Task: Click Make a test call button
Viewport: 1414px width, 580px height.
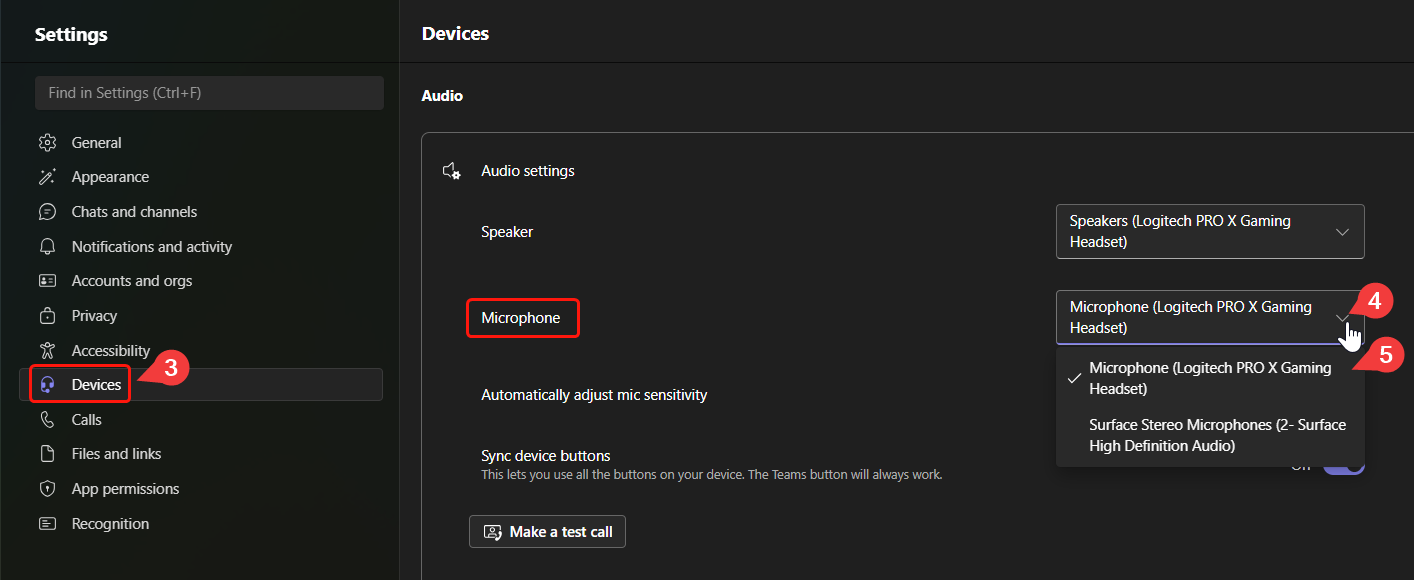Action: [547, 532]
